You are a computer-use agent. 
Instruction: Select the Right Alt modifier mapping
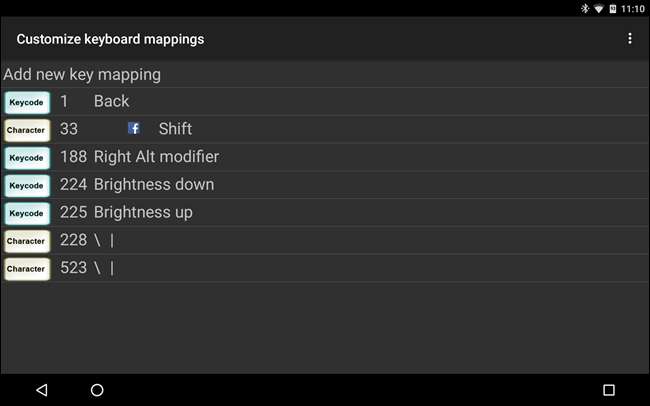(x=156, y=157)
